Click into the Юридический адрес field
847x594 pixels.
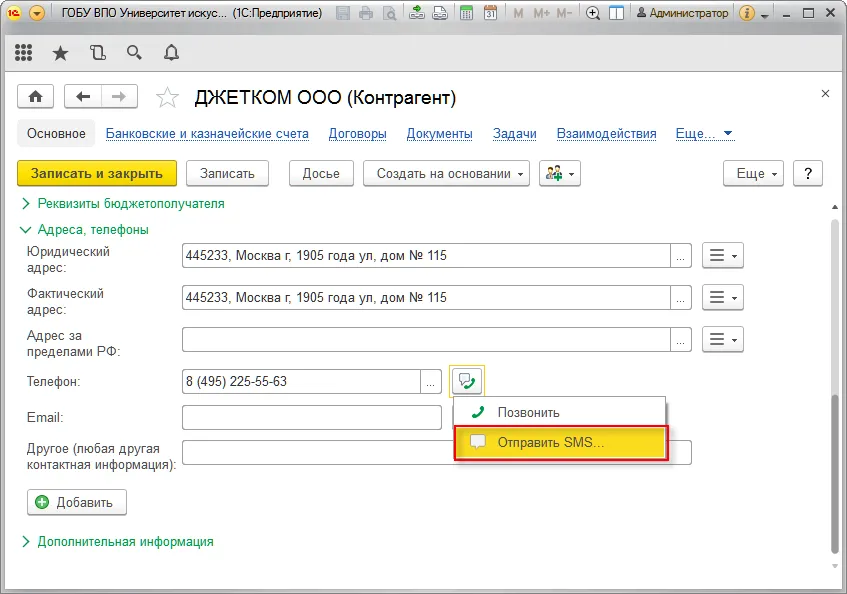tap(426, 255)
